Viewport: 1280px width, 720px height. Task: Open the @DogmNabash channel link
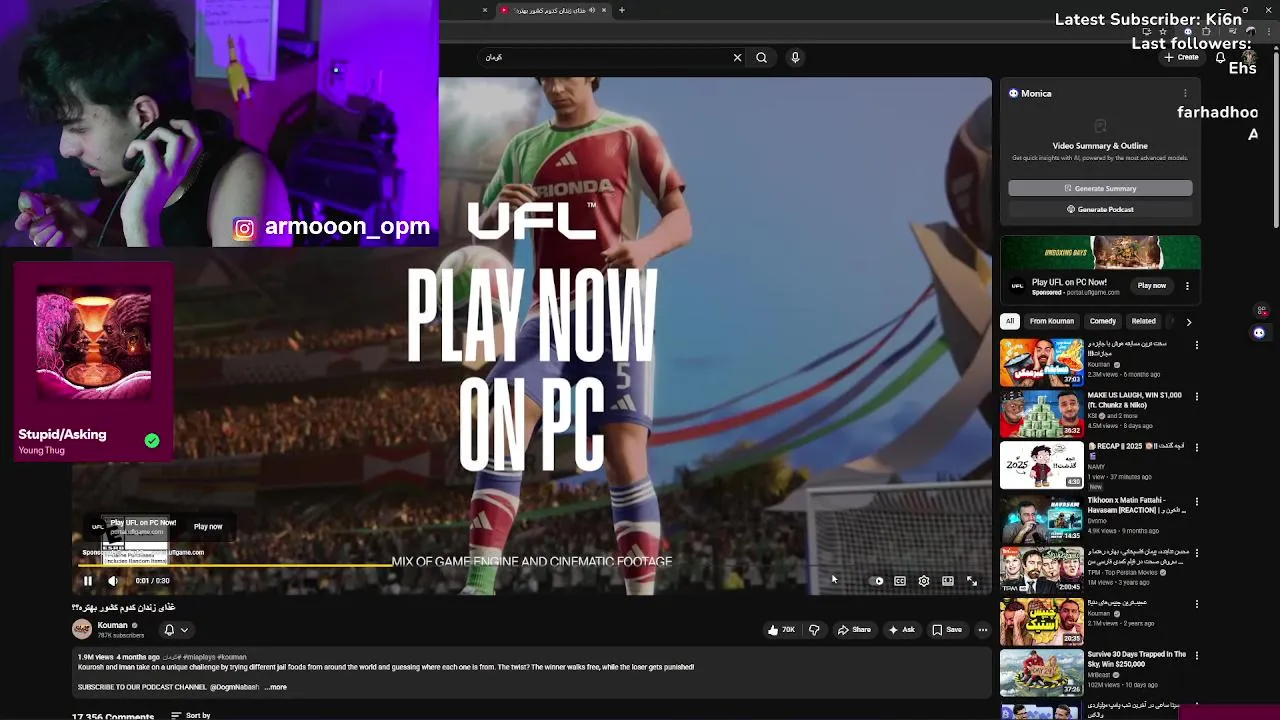click(234, 687)
